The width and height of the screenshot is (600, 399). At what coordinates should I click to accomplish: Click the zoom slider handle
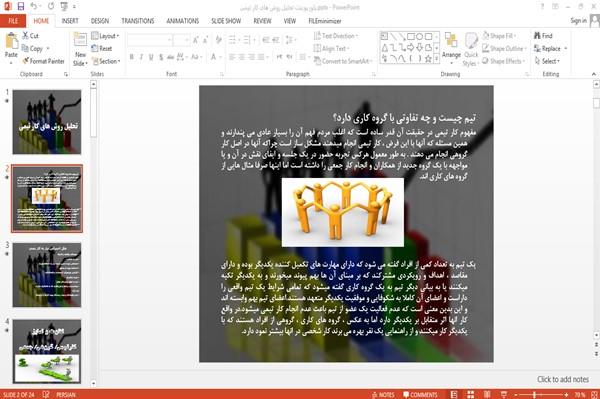tap(534, 394)
